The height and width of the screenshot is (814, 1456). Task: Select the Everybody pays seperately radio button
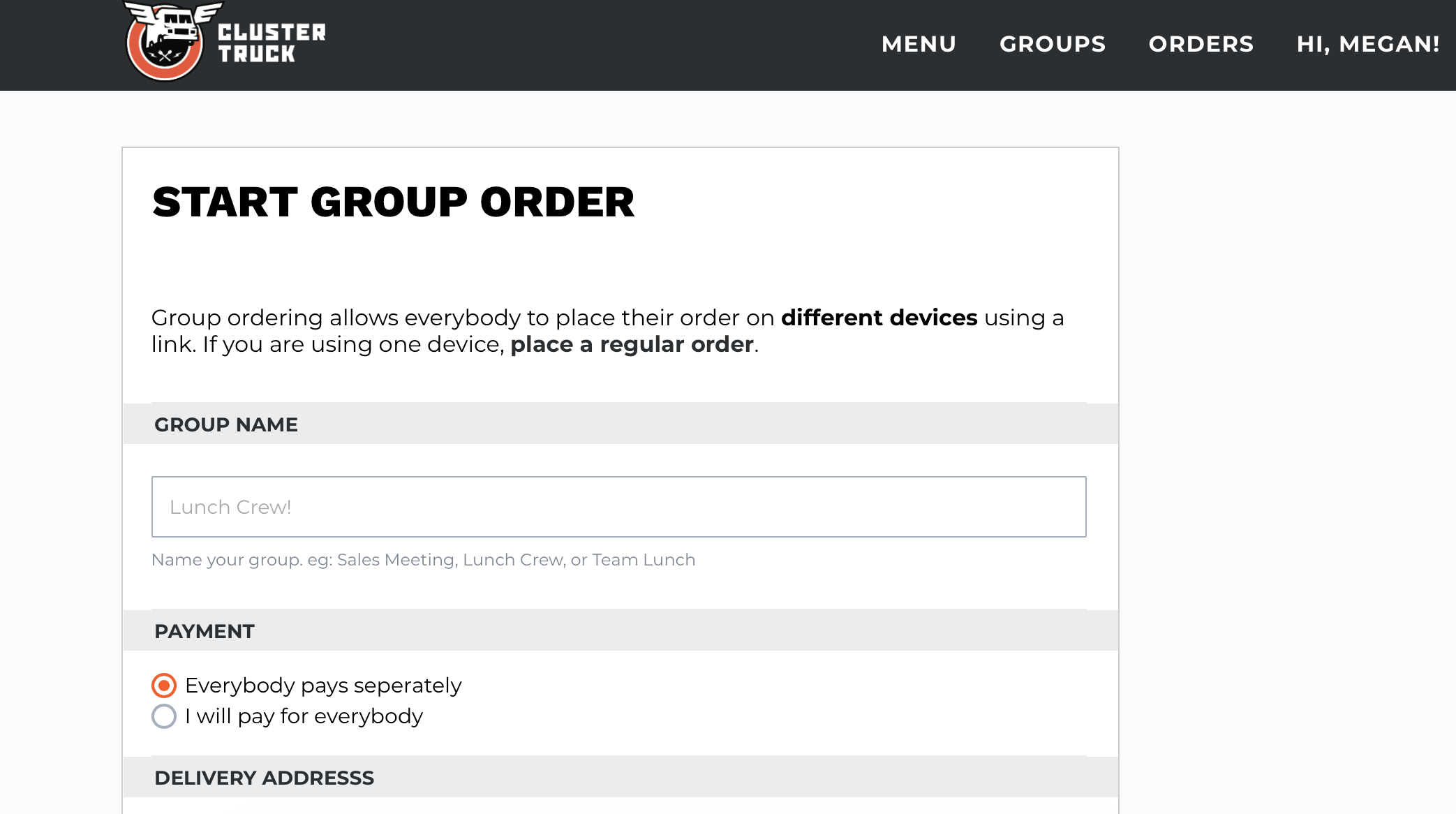tap(164, 686)
